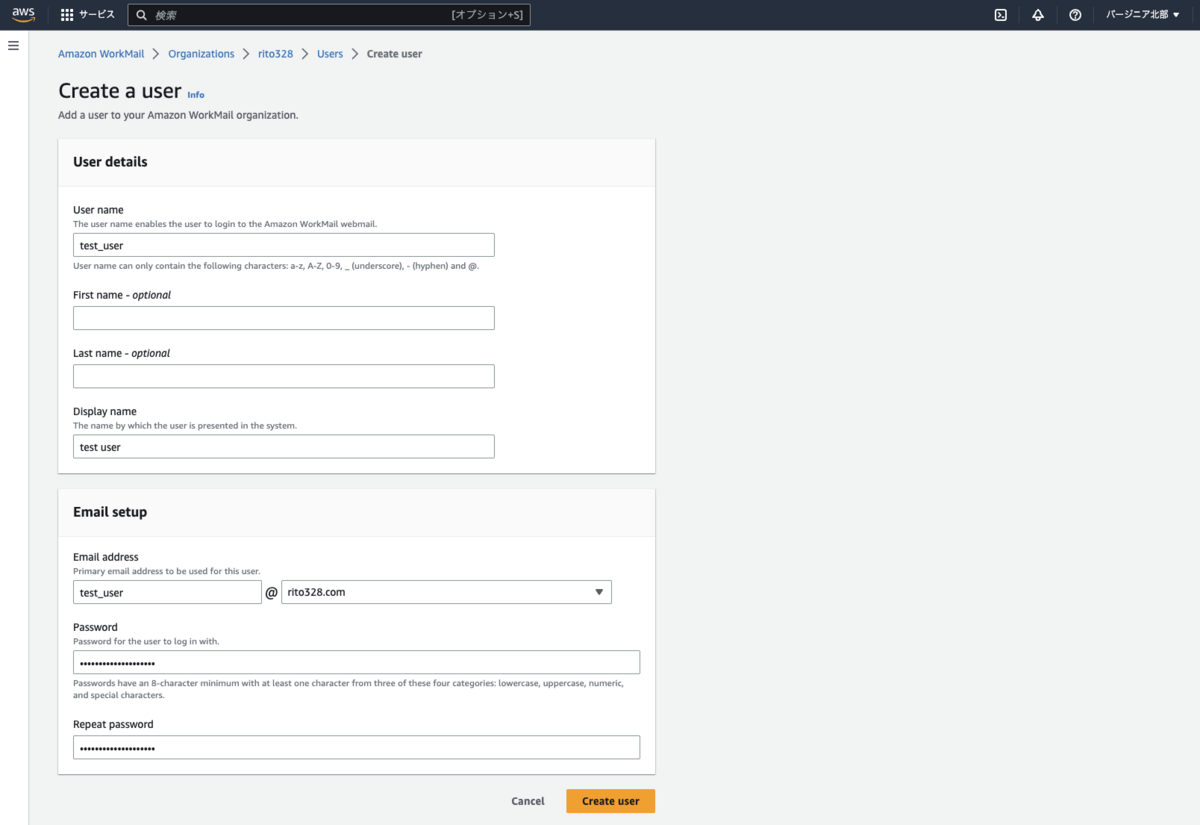Open the サービス menu
Screen dimensions: 1200x825
point(99,14)
